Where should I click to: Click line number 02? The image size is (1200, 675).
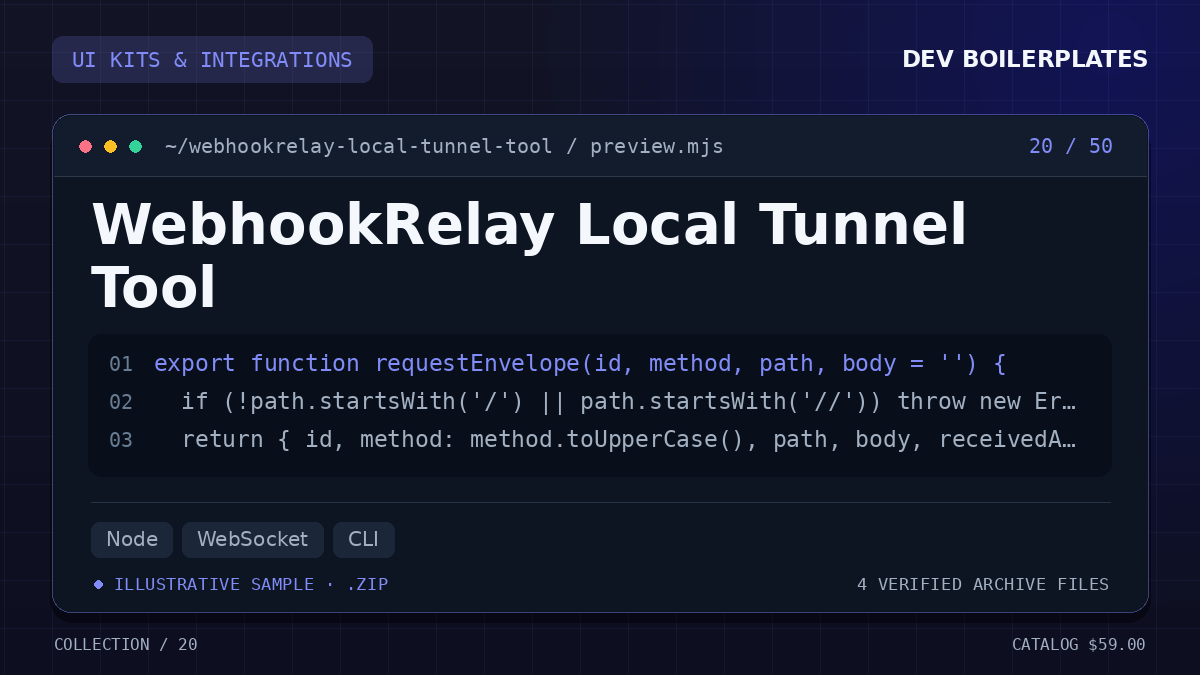coord(121,402)
